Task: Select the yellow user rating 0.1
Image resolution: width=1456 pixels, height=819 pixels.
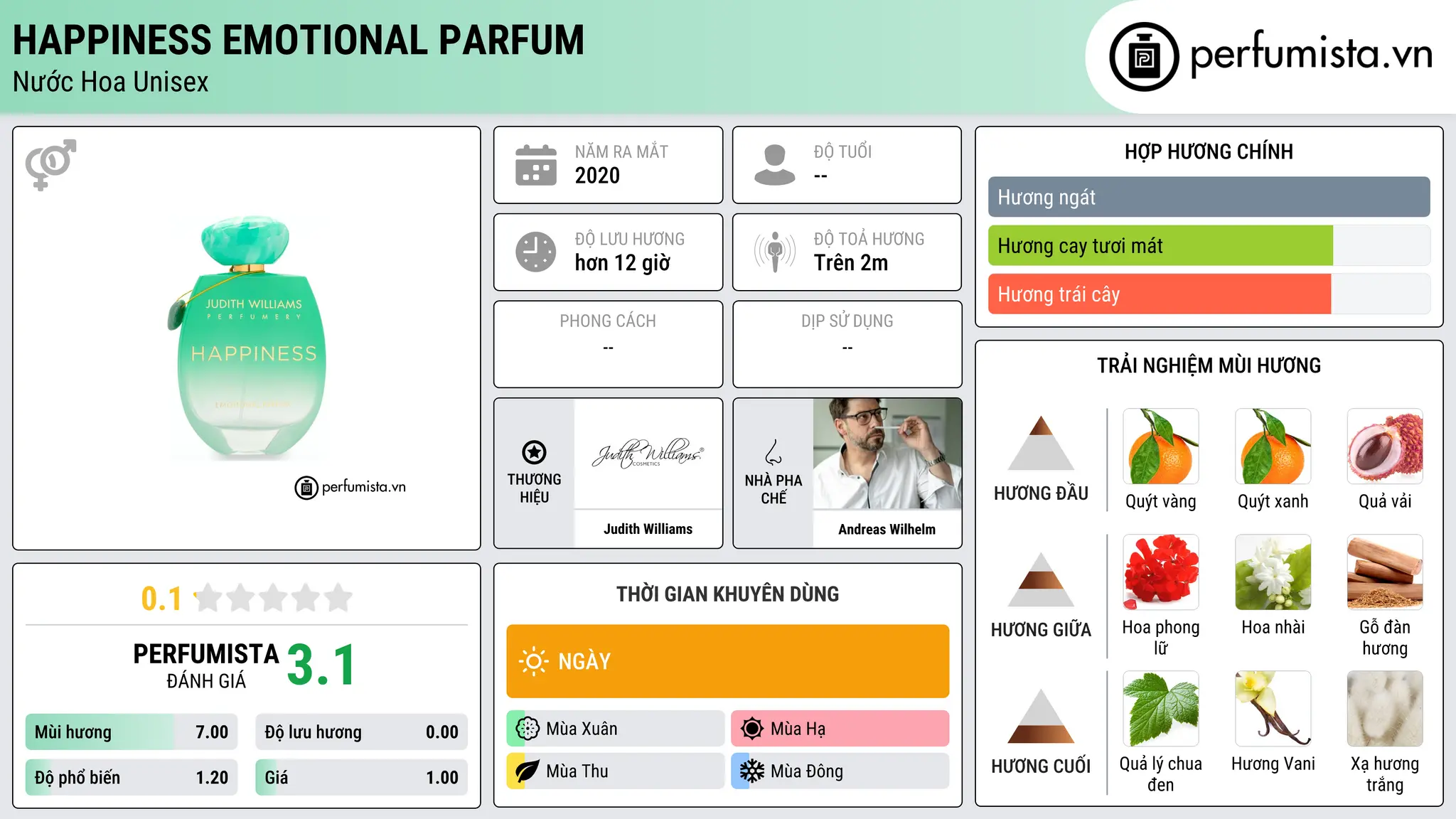Action: point(161,599)
